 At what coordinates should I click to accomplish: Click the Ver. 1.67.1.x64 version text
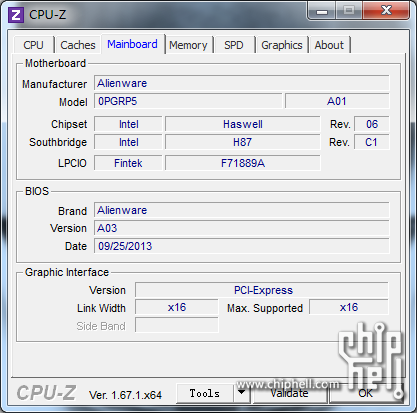click(125, 395)
